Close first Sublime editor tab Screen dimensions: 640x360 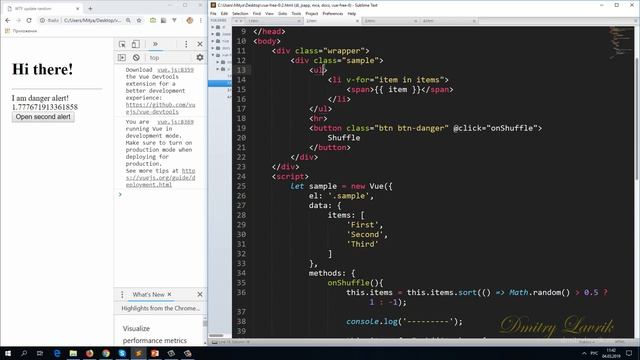tap(300, 21)
